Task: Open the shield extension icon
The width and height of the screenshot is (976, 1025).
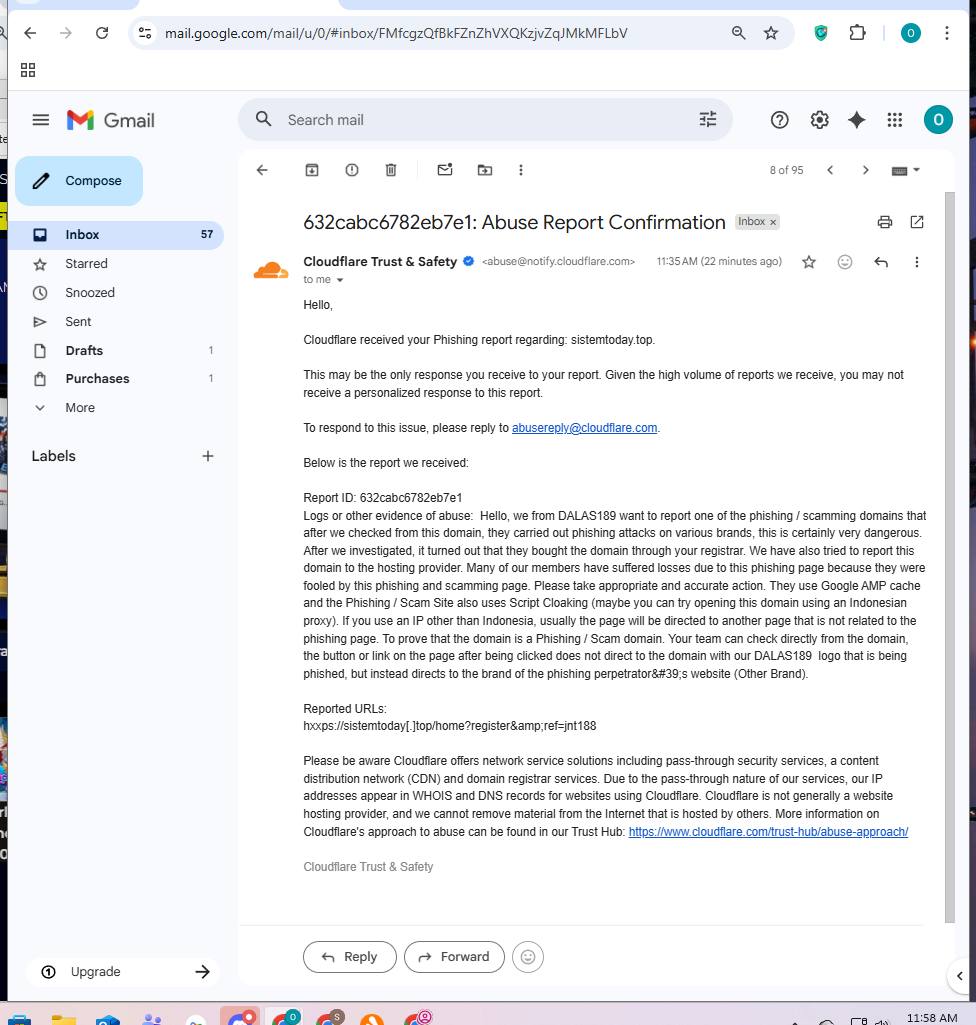Action: [x=821, y=33]
